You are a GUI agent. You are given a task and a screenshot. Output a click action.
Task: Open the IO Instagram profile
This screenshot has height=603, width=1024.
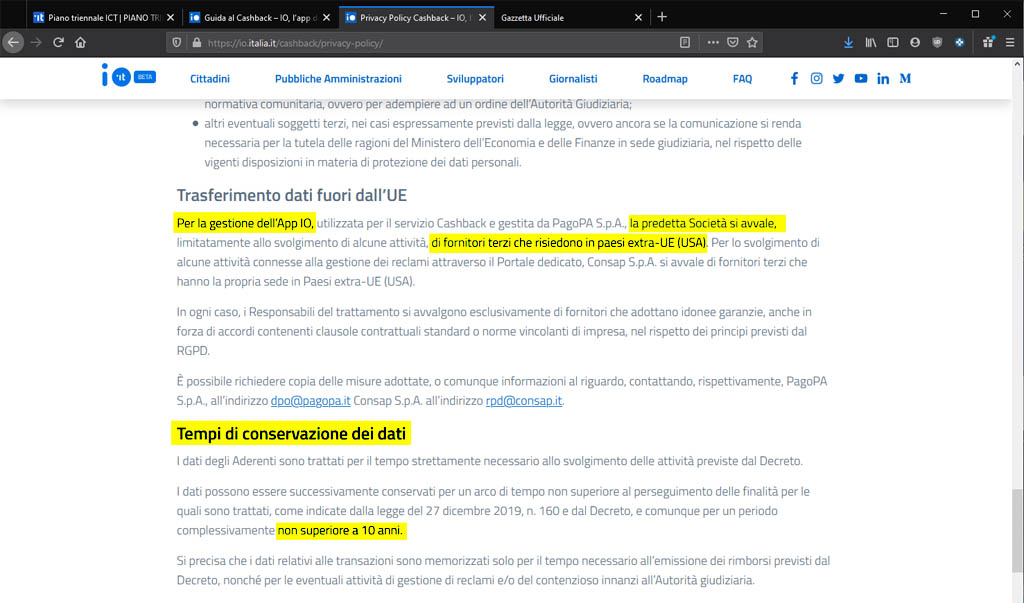pyautogui.click(x=816, y=78)
